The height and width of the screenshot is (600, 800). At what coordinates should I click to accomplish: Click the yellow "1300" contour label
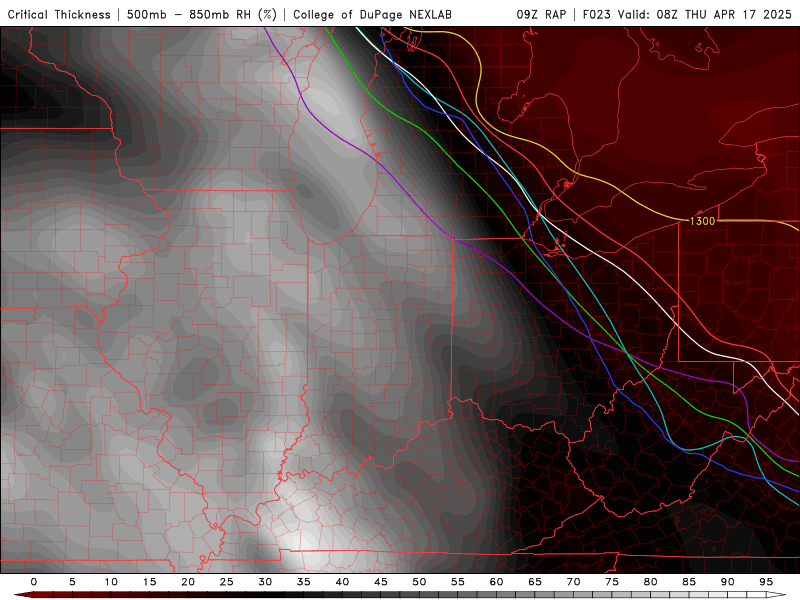coord(703,221)
